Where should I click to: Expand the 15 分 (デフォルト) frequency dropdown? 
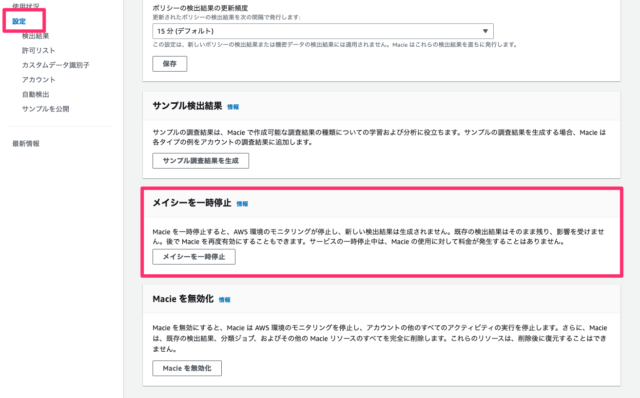point(323,31)
